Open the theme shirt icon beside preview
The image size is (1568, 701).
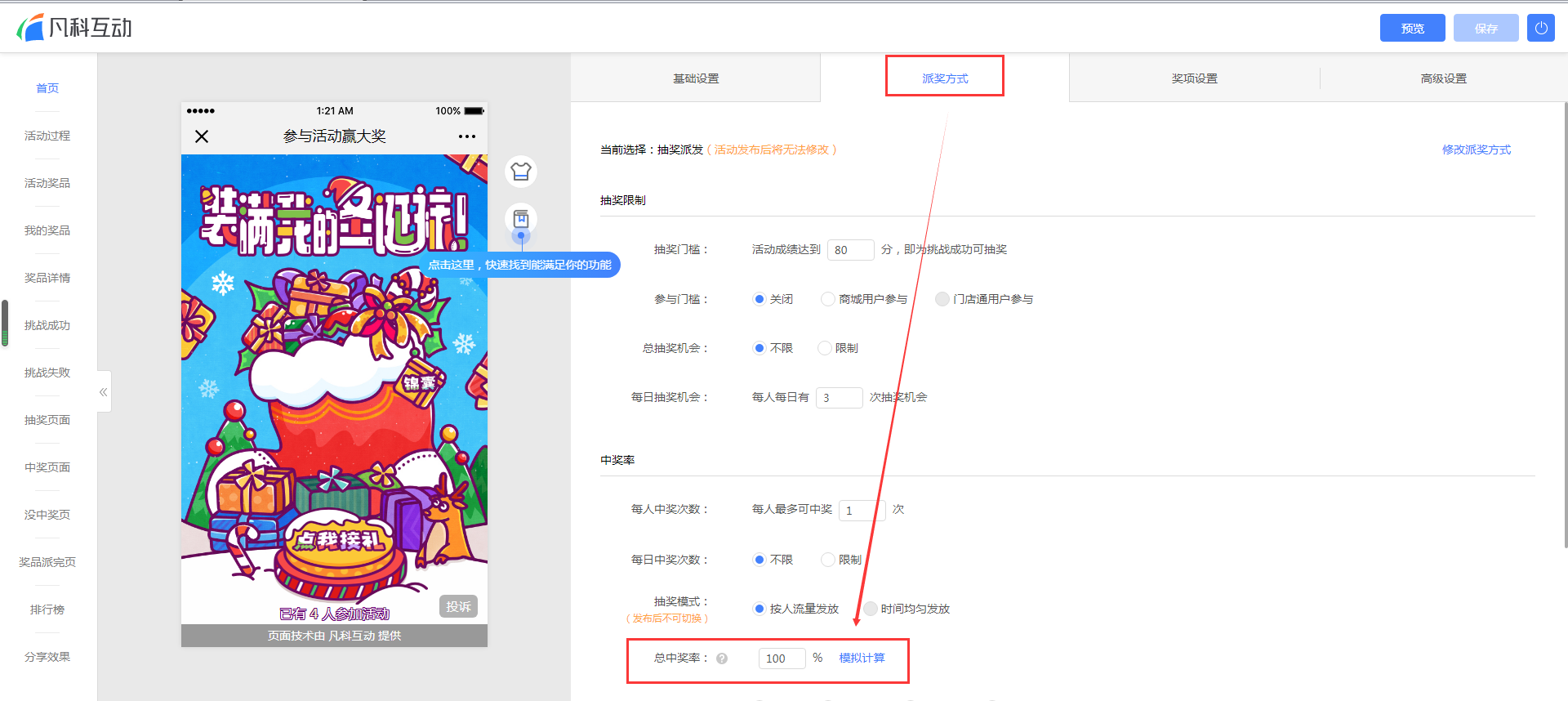[521, 172]
